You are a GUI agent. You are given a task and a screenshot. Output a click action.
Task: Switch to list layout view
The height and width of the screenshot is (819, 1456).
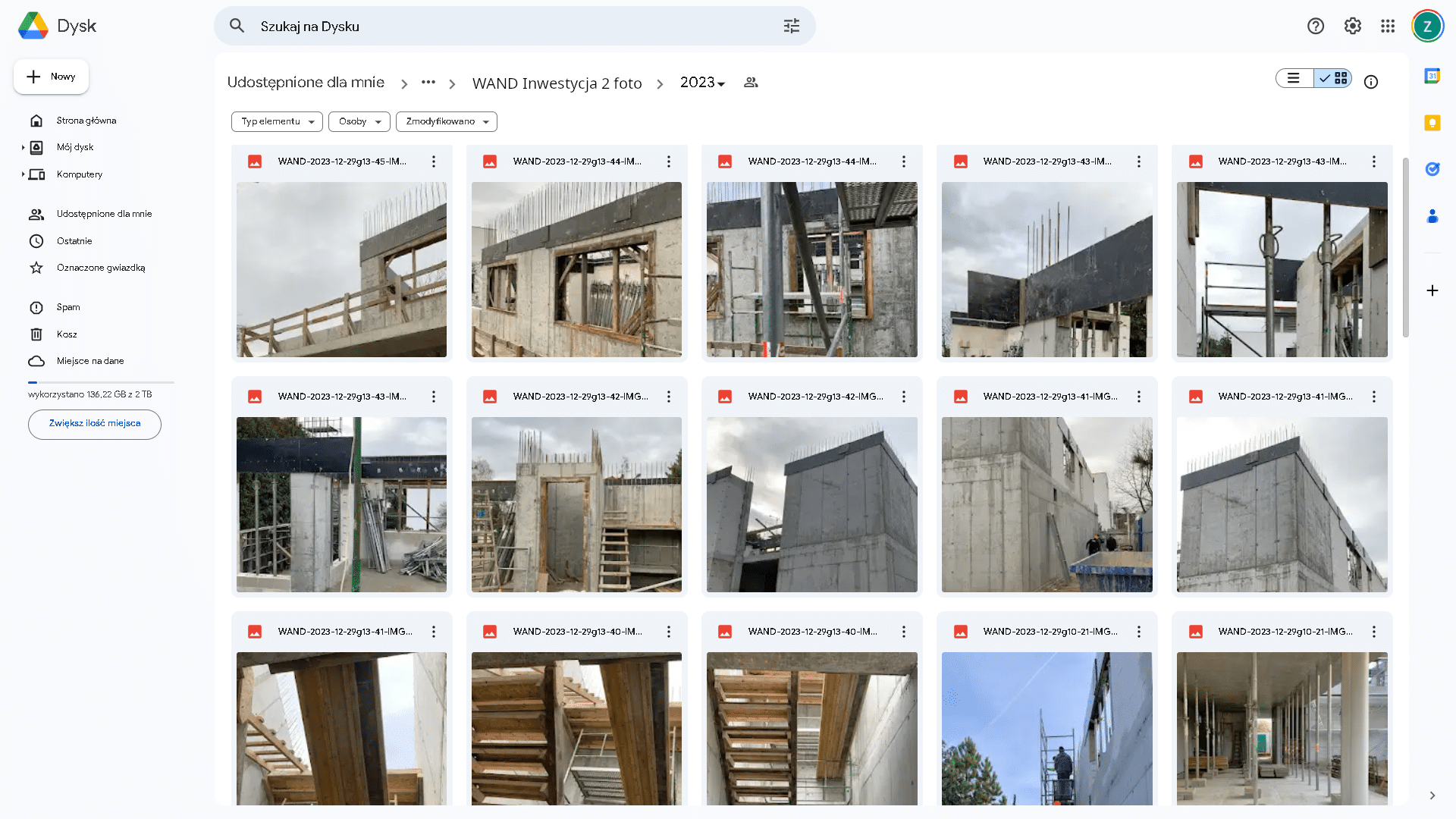click(1294, 78)
